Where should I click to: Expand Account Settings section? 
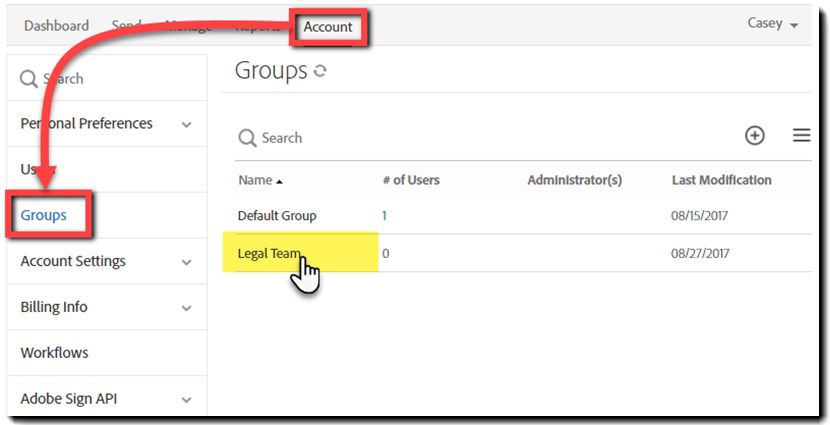click(x=186, y=262)
